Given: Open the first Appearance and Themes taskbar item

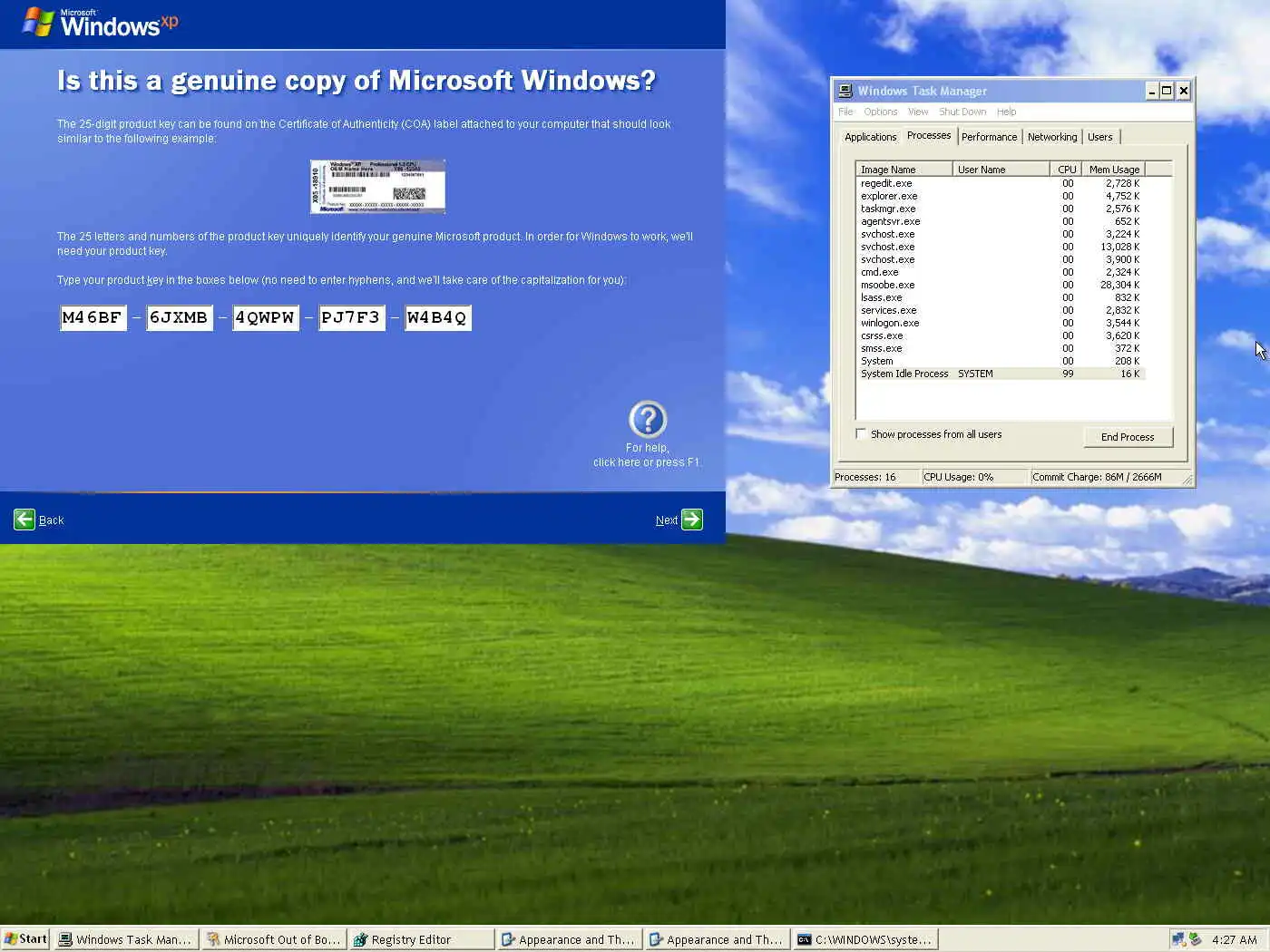Looking at the screenshot, I should click(569, 939).
